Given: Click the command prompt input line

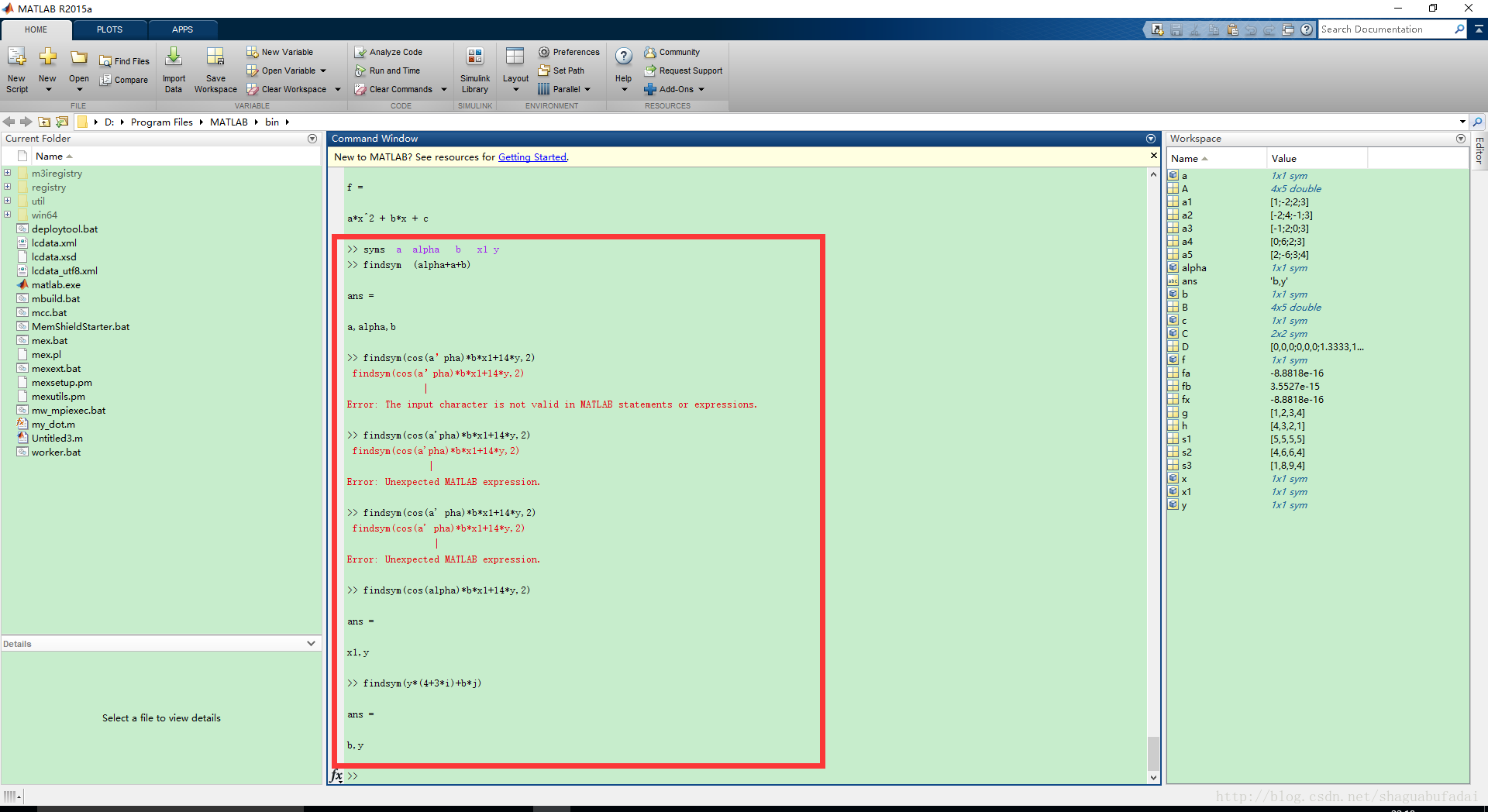Looking at the screenshot, I should 744,776.
